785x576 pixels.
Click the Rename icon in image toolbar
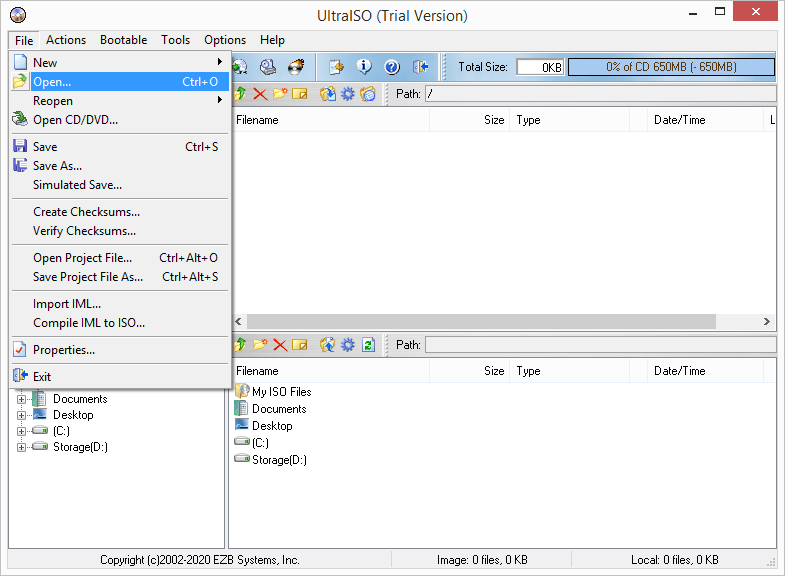click(x=299, y=94)
